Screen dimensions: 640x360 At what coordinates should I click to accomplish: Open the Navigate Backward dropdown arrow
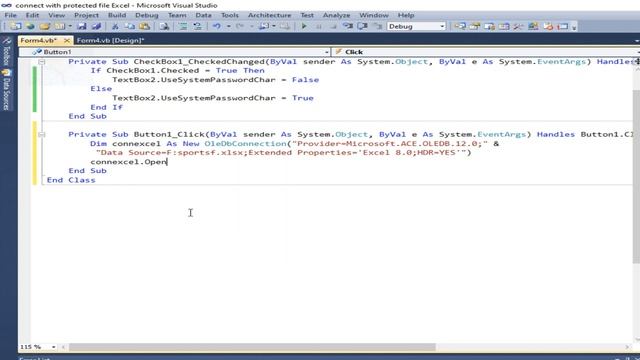274,26
